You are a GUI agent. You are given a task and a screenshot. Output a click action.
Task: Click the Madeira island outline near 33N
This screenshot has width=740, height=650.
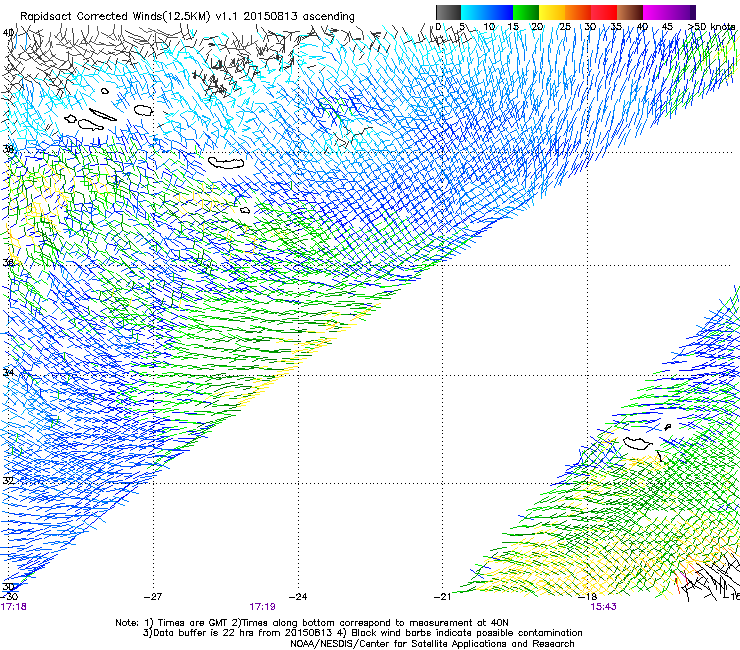pos(638,443)
